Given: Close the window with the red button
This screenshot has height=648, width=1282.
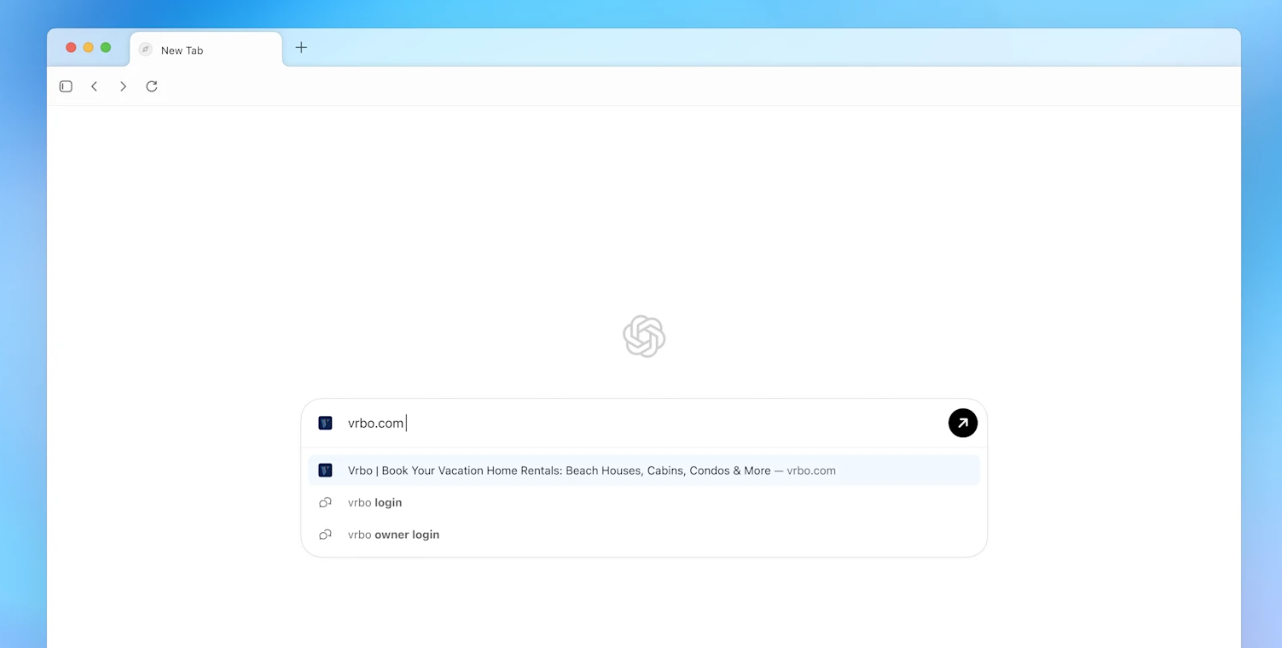Looking at the screenshot, I should click(x=71, y=48).
